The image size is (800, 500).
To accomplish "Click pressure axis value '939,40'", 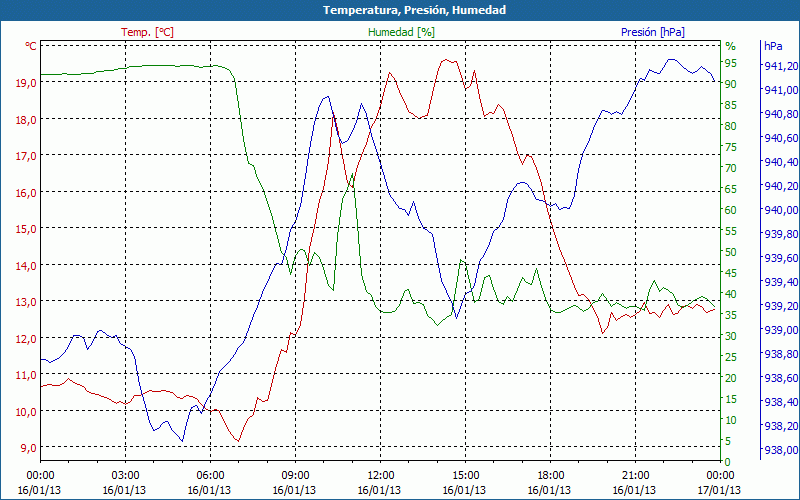I will coord(781,282).
